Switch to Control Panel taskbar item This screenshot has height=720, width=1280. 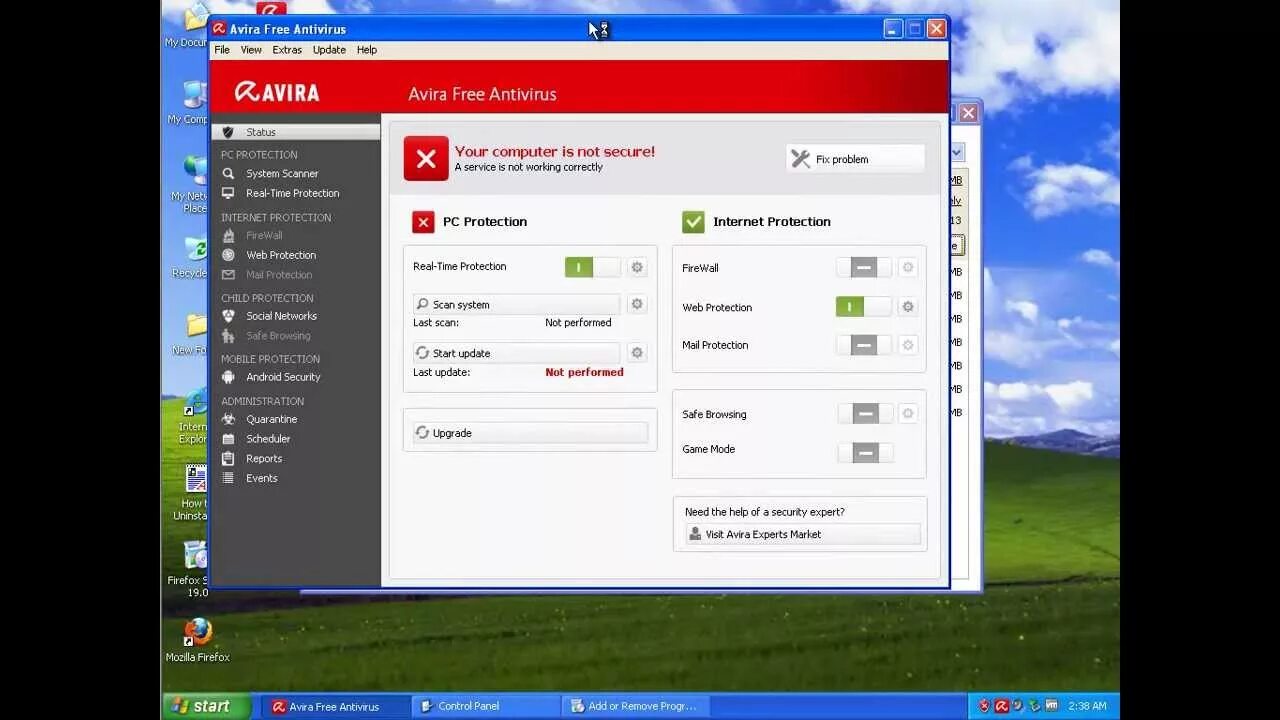(485, 706)
